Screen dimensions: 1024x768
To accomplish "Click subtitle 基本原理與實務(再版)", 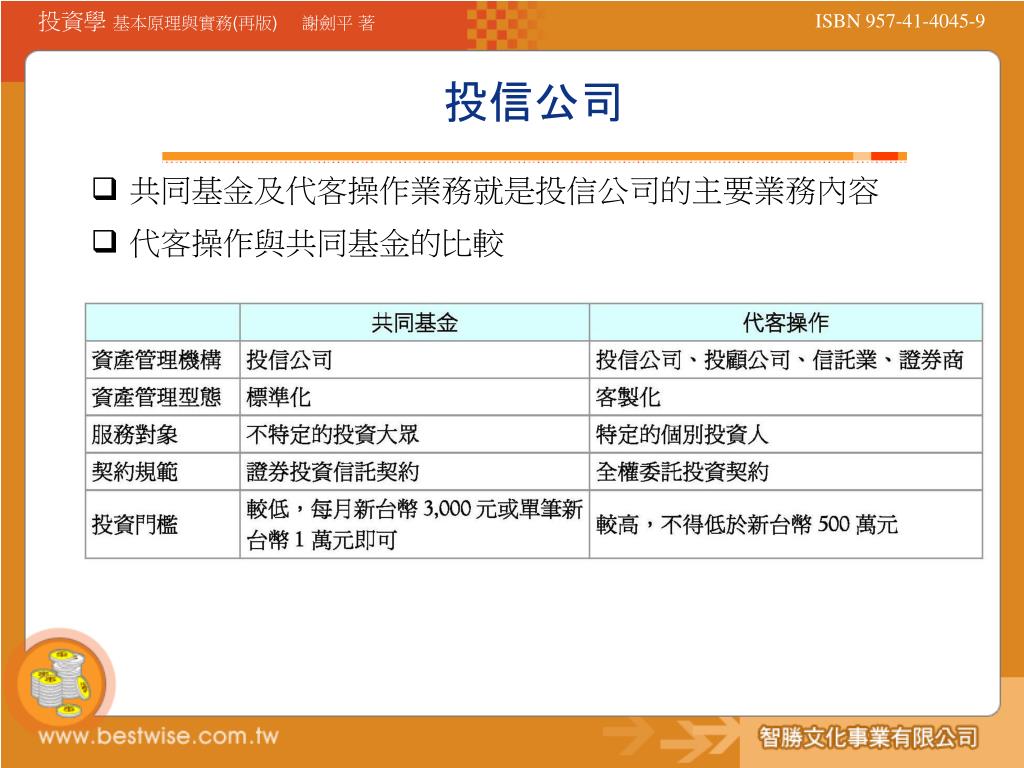I will pyautogui.click(x=195, y=24).
